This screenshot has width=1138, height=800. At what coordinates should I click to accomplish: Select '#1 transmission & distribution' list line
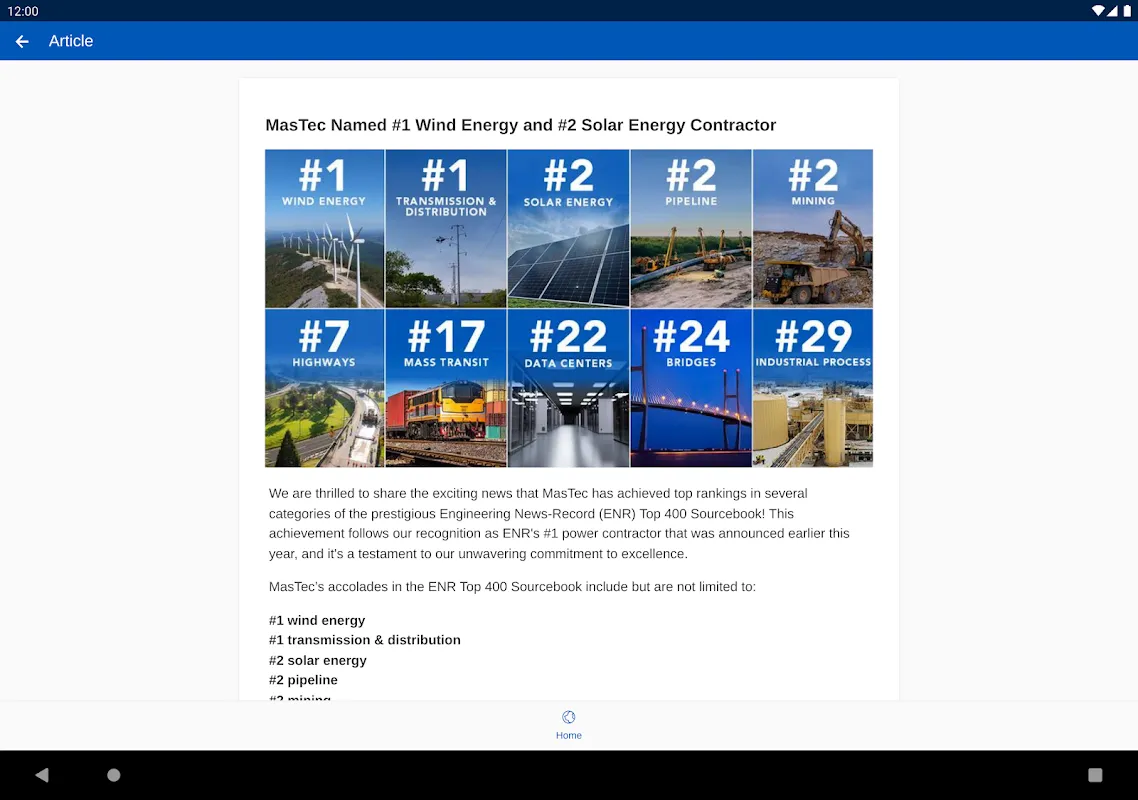(x=364, y=640)
